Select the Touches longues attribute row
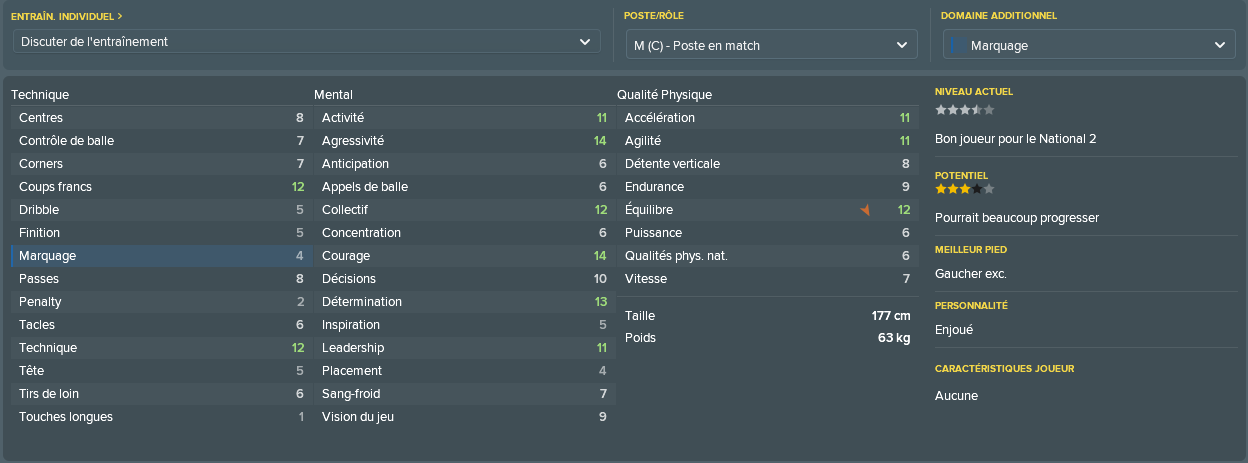Screen dimensions: 1248x463 [x=161, y=417]
